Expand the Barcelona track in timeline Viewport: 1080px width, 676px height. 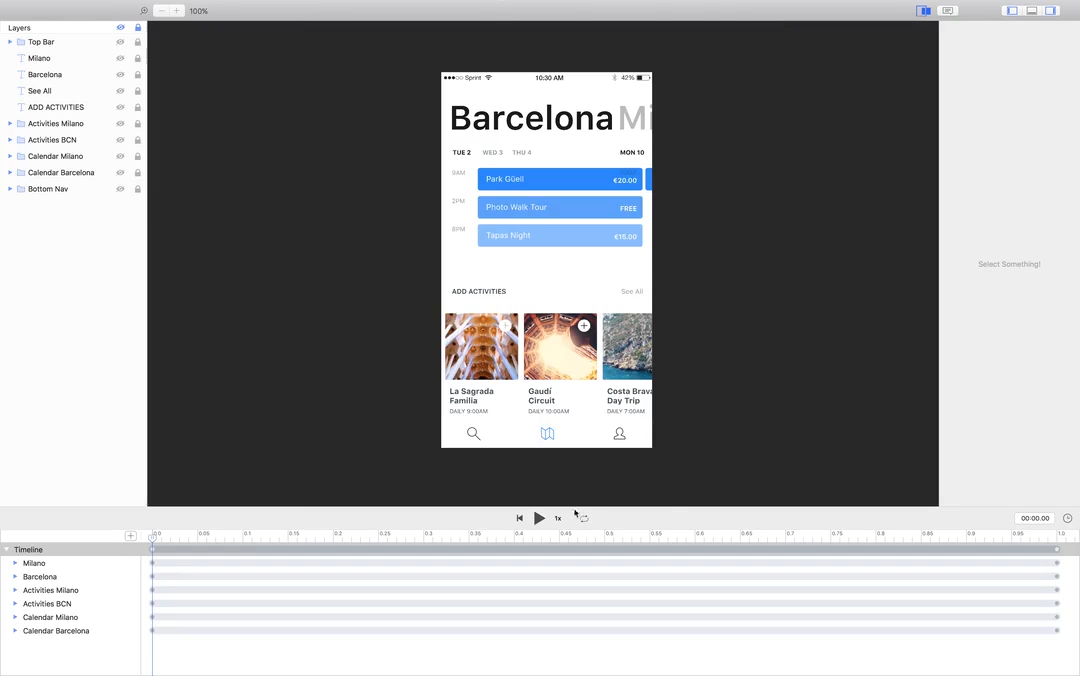pyautogui.click(x=15, y=577)
